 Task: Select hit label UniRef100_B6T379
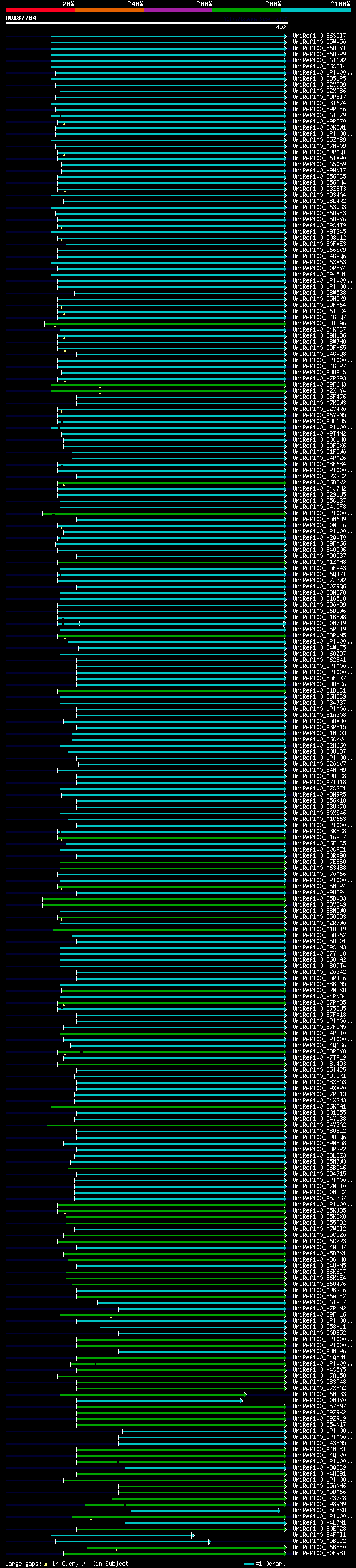click(319, 116)
